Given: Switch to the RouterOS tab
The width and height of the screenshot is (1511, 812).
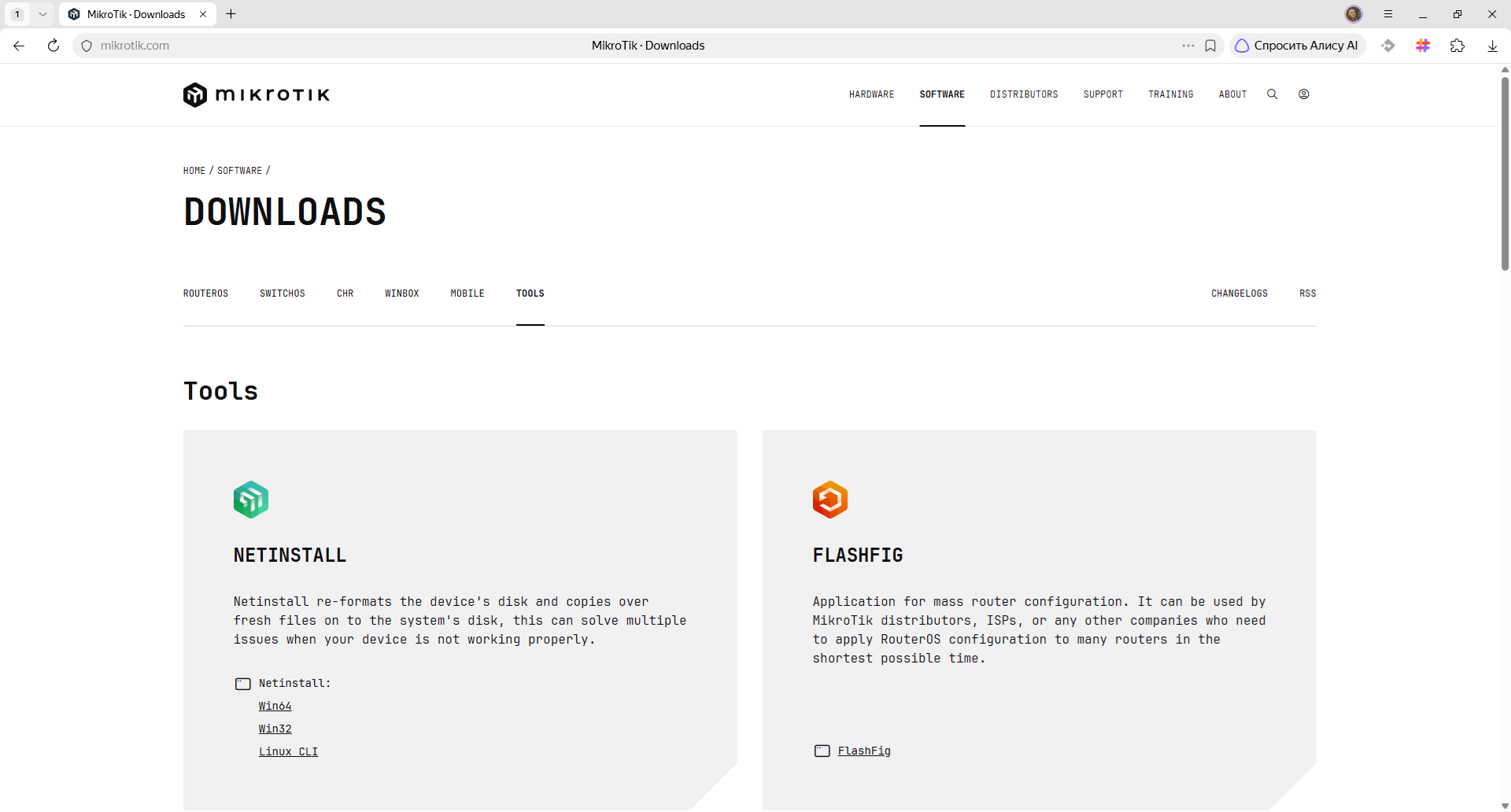Looking at the screenshot, I should click(206, 293).
